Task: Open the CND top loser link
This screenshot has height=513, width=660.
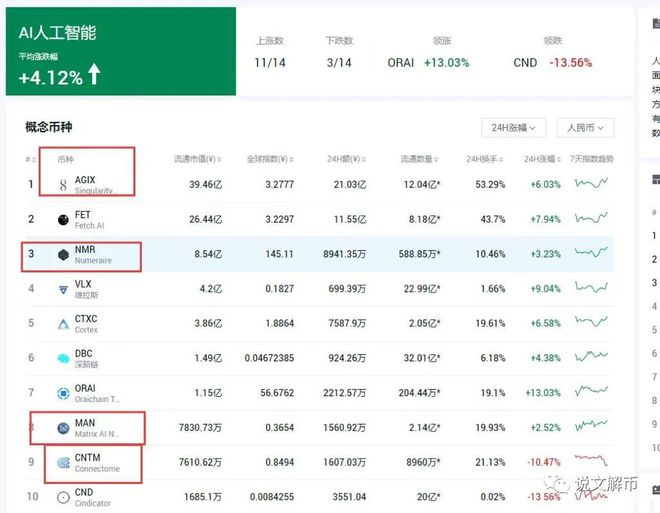Action: (525, 63)
